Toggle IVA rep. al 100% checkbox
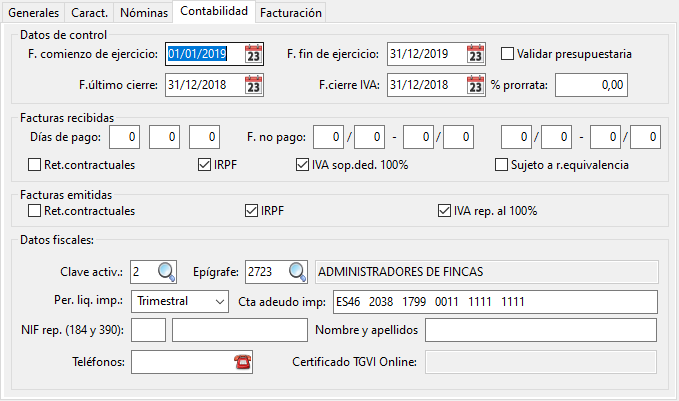Viewport: 679px width, 401px height. click(444, 211)
